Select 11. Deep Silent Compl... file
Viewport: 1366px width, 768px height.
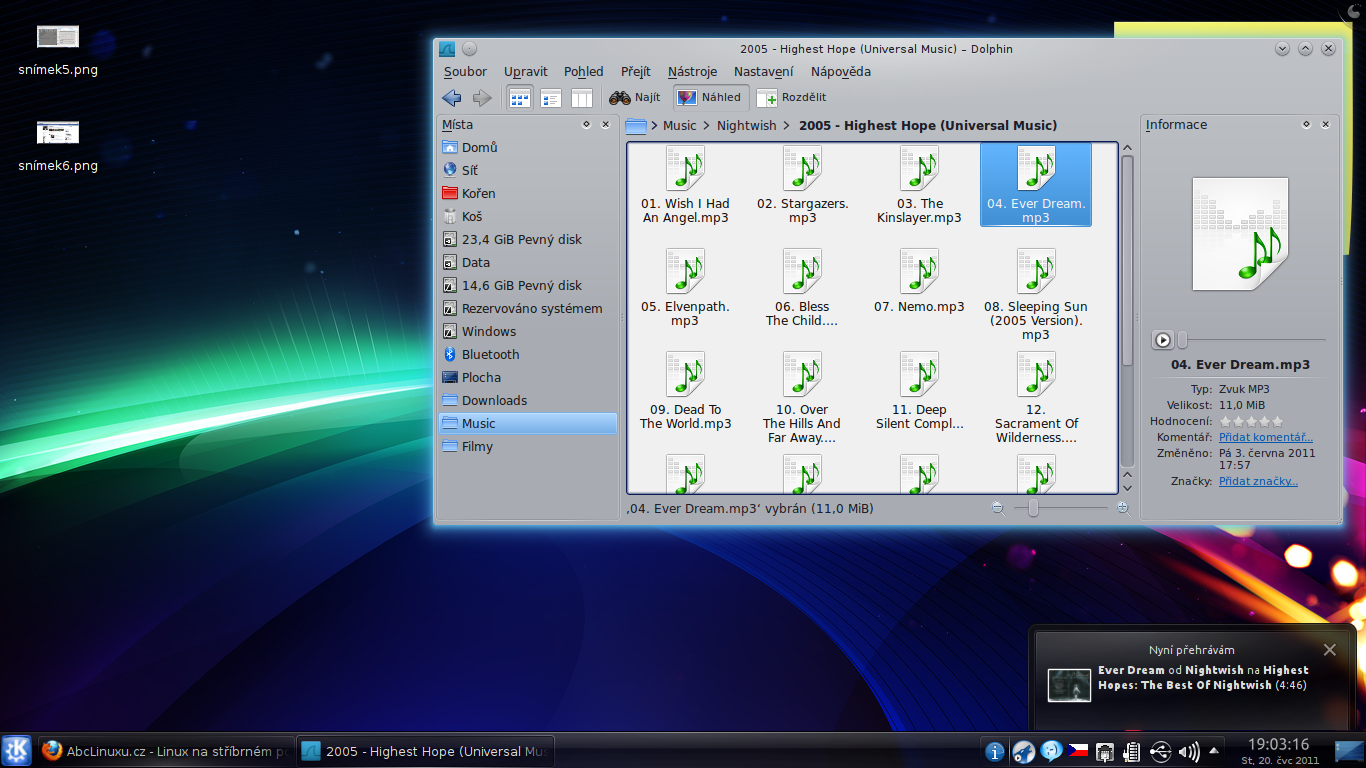click(919, 392)
